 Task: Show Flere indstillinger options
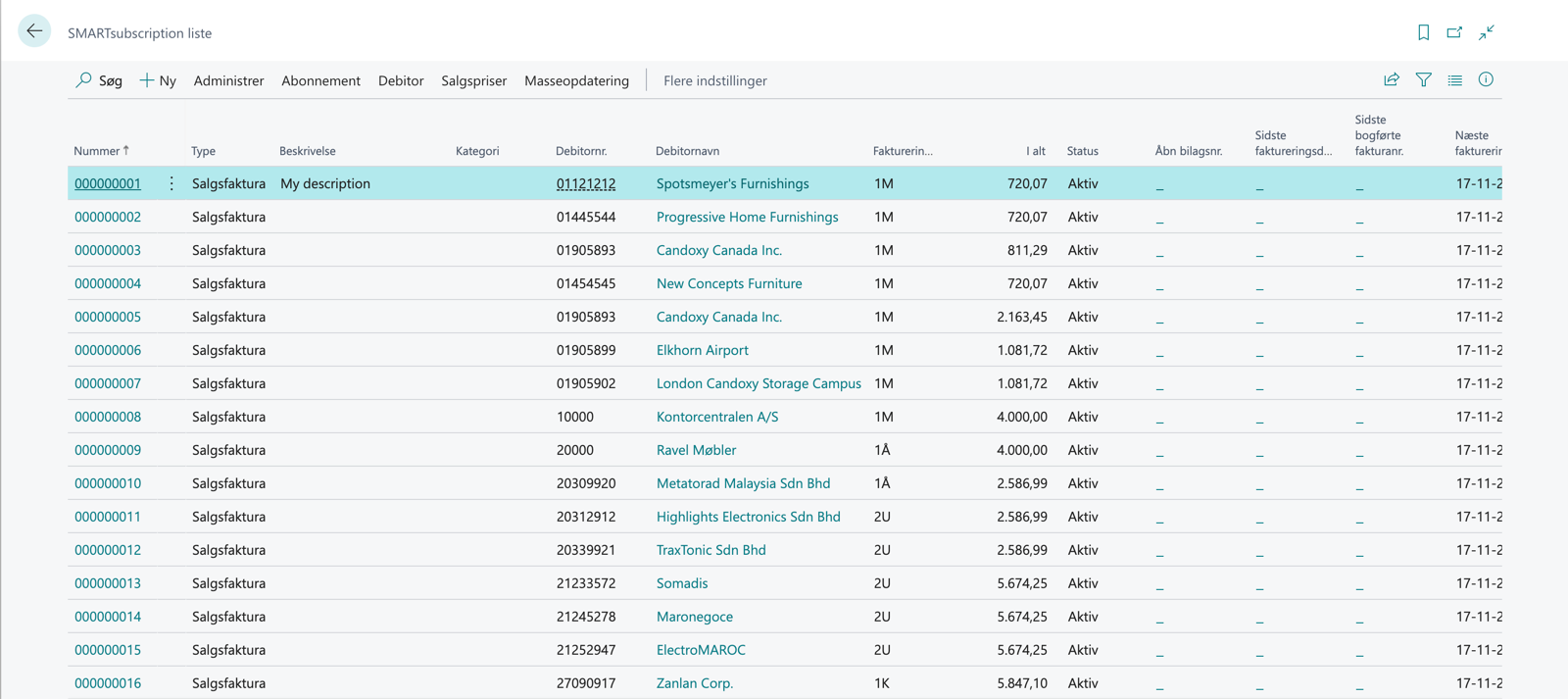[x=715, y=80]
